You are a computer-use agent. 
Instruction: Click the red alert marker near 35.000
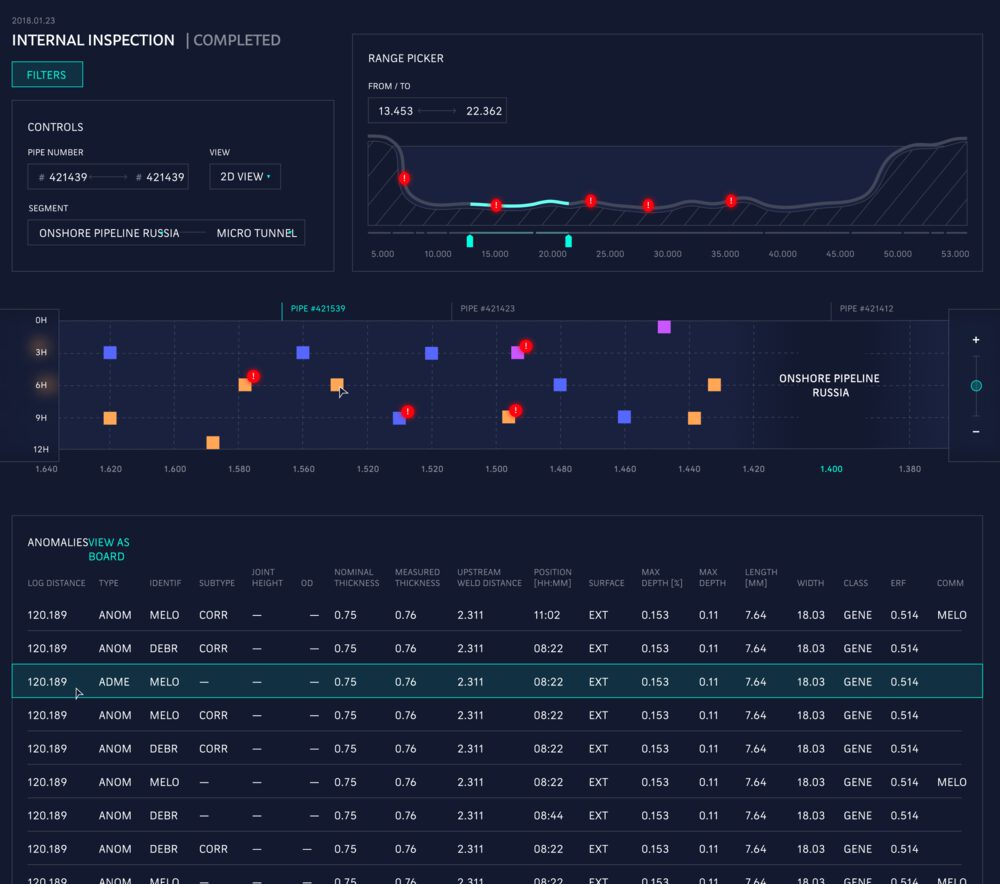pyautogui.click(x=731, y=201)
